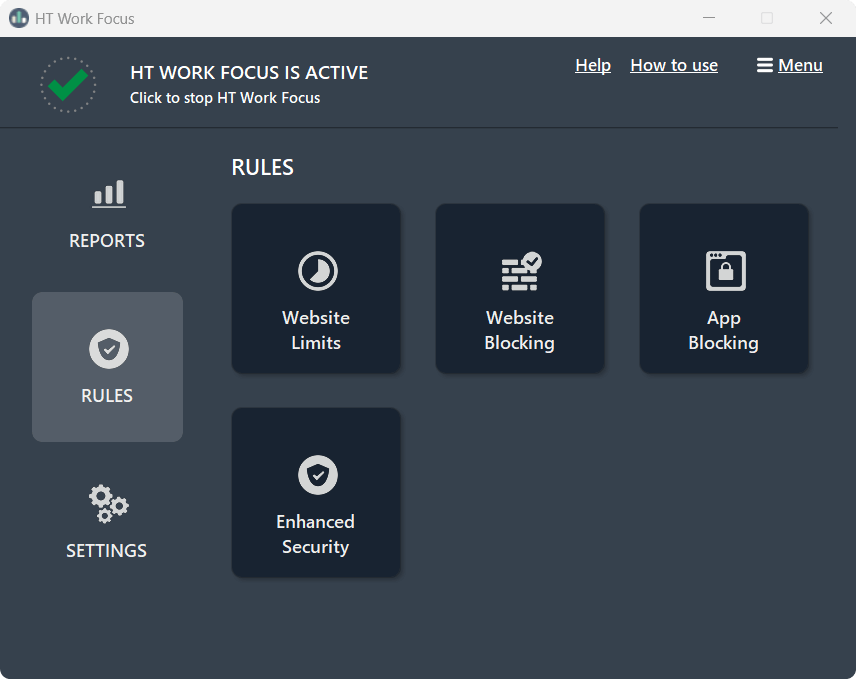
Task: Click the Settings gears icon
Action: coord(108,504)
